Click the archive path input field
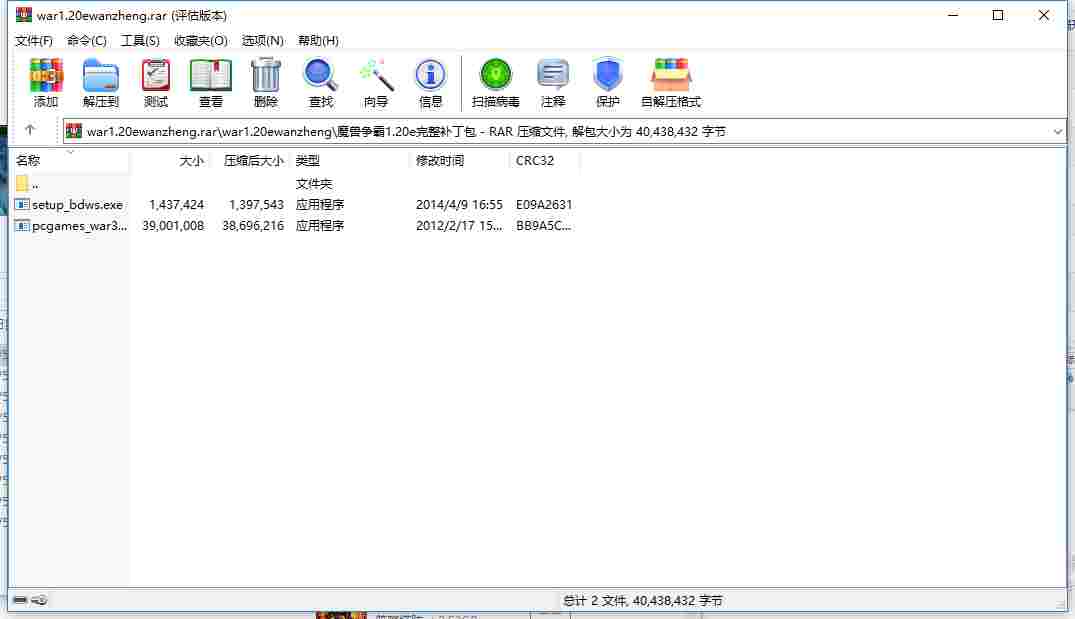Screen dimensions: 1075x619 click(564, 131)
